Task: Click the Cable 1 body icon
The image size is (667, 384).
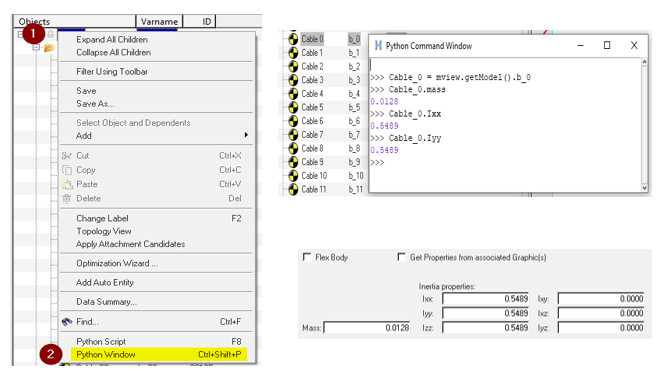Action: coord(293,53)
